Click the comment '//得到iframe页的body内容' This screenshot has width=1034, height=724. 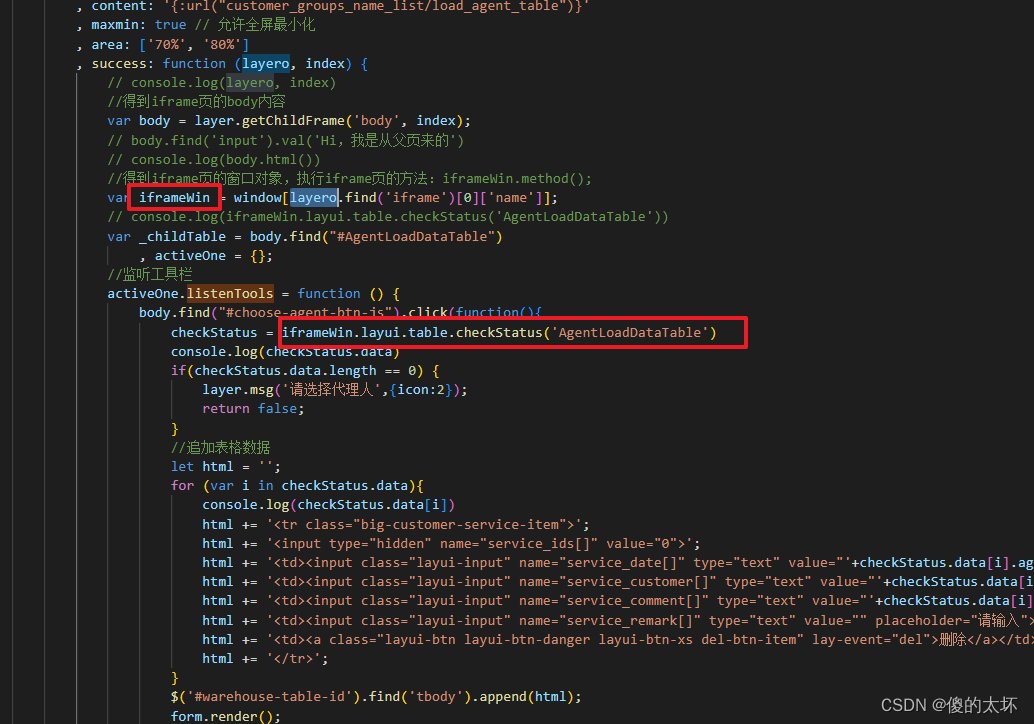pyautogui.click(x=197, y=102)
